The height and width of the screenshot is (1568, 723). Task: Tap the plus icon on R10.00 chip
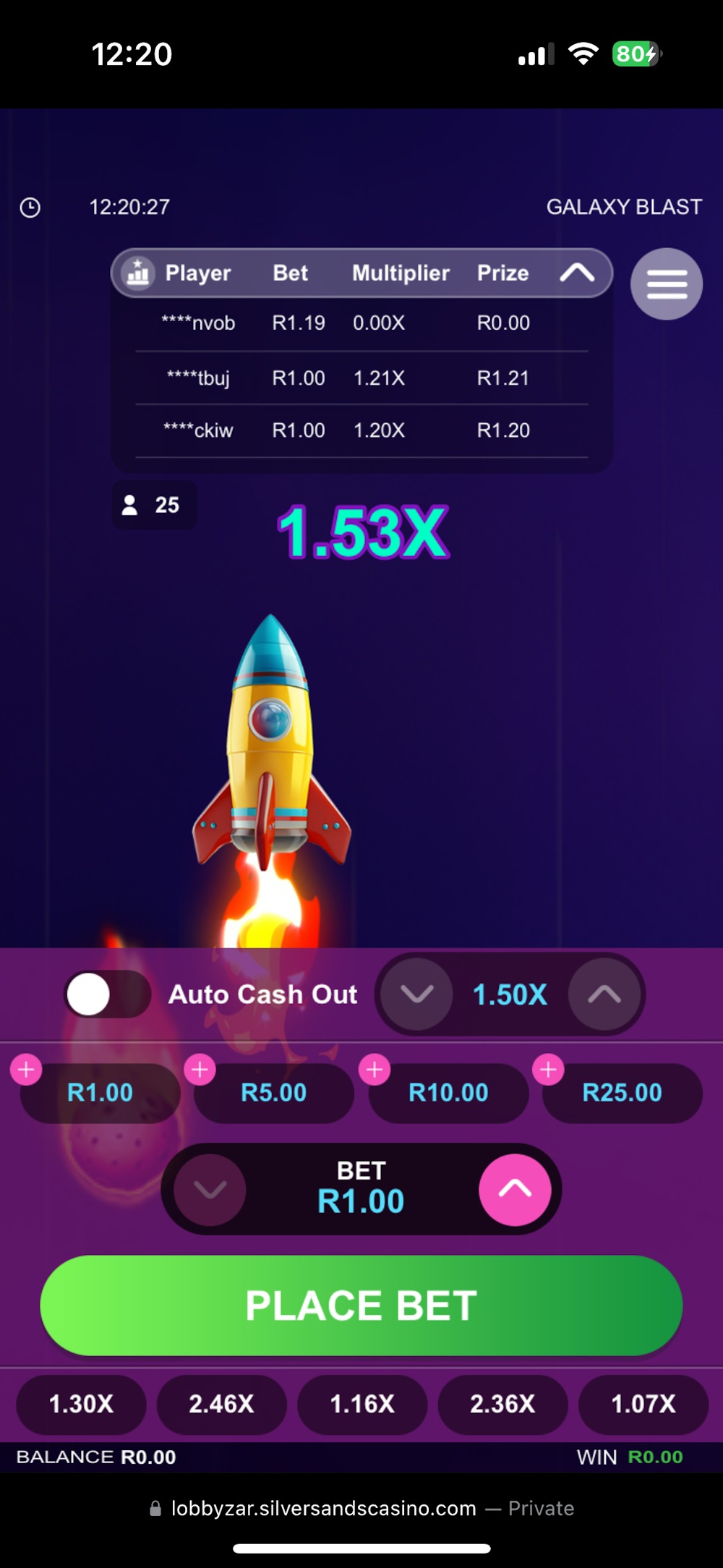pyautogui.click(x=375, y=1069)
